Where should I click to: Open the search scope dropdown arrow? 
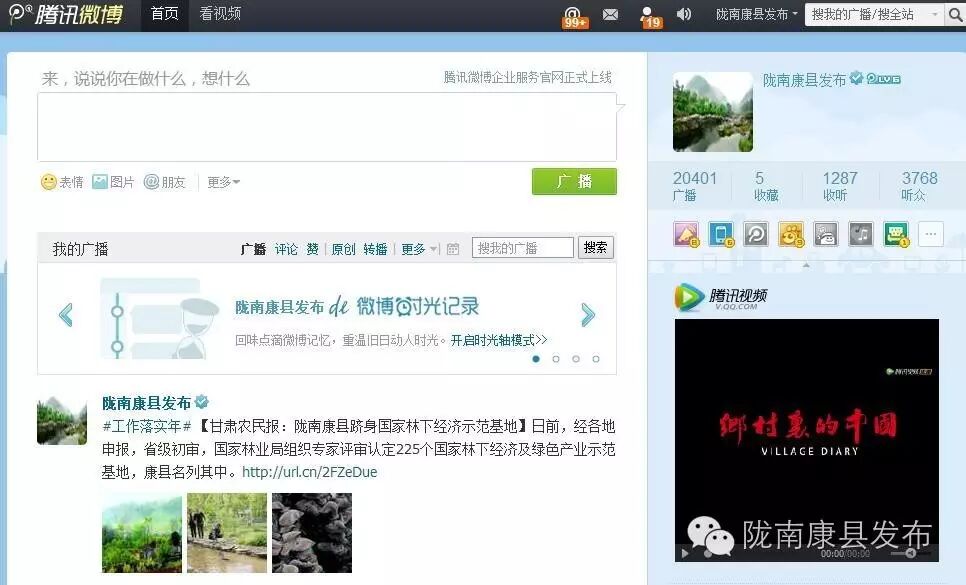coord(935,14)
